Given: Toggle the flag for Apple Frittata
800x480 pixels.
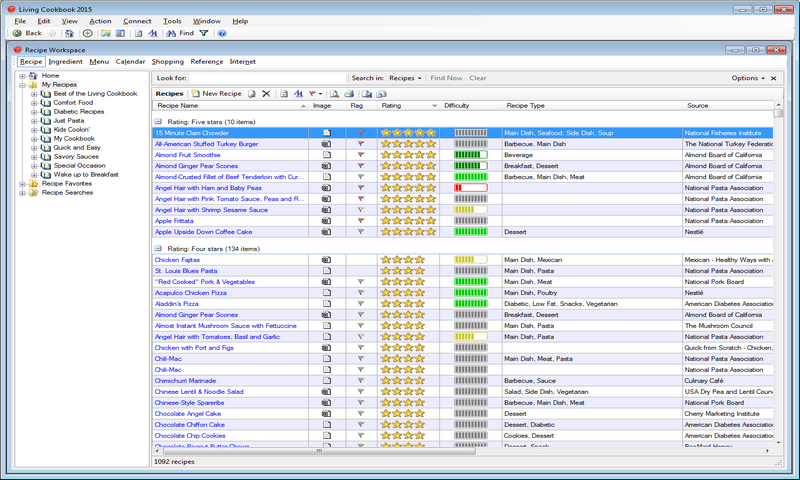Looking at the screenshot, I should click(361, 221).
